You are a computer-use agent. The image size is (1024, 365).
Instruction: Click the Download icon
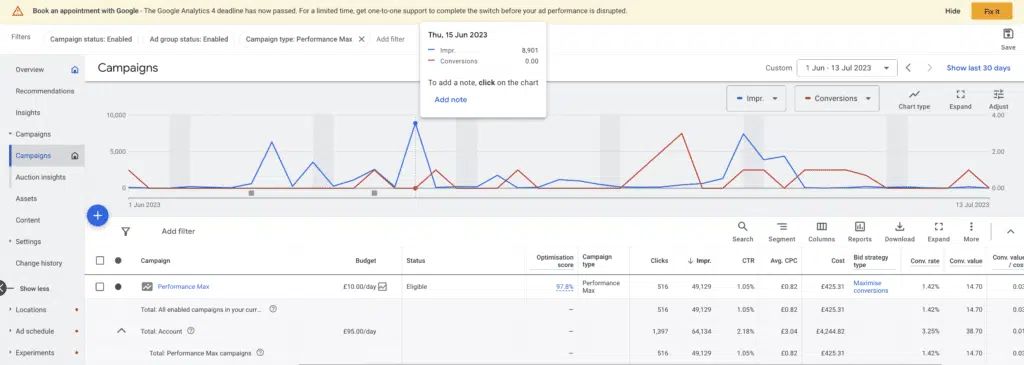coord(899,227)
